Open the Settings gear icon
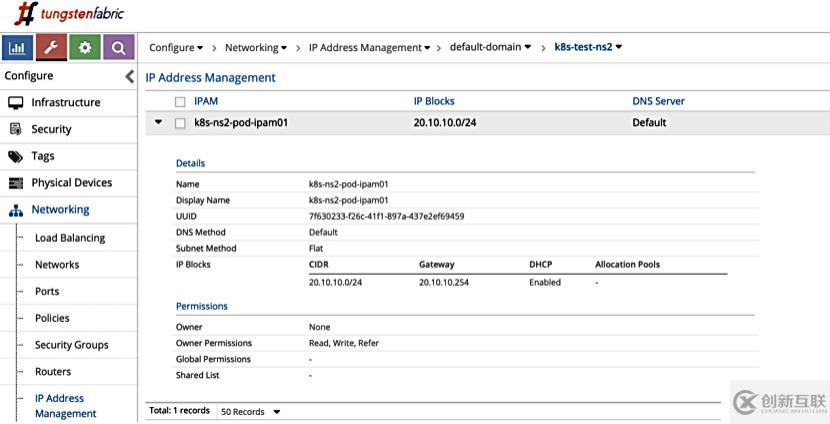 click(x=84, y=47)
